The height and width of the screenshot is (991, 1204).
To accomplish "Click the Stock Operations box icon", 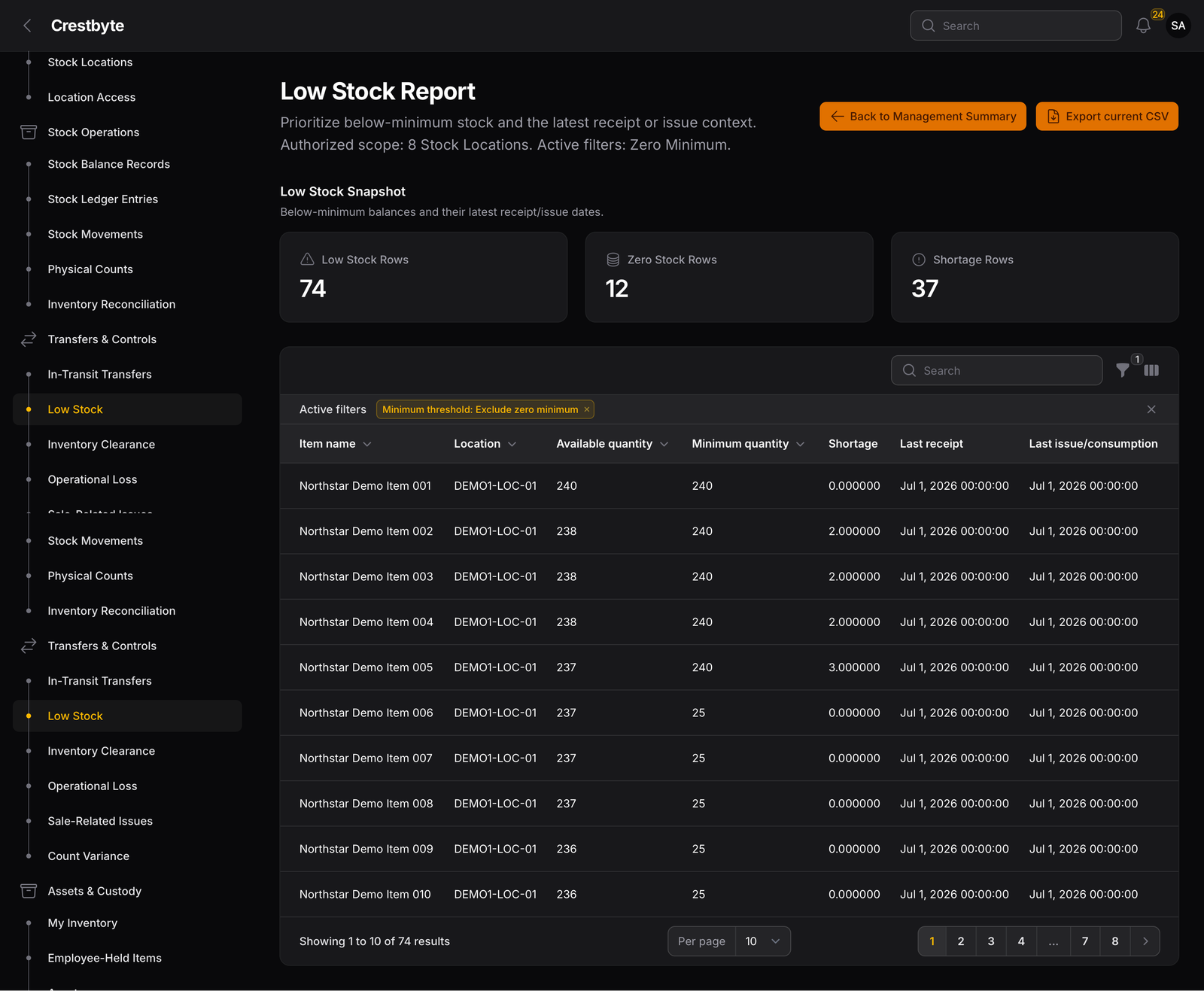I will click(x=29, y=132).
